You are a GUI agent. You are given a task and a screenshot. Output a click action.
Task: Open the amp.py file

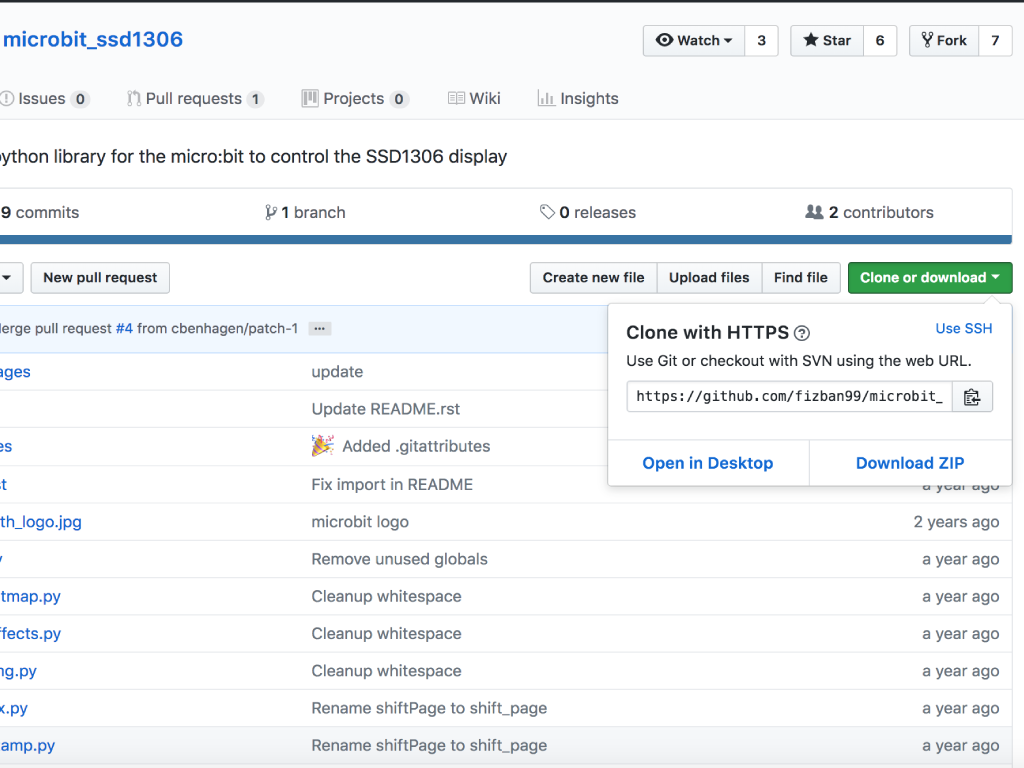click(x=27, y=745)
